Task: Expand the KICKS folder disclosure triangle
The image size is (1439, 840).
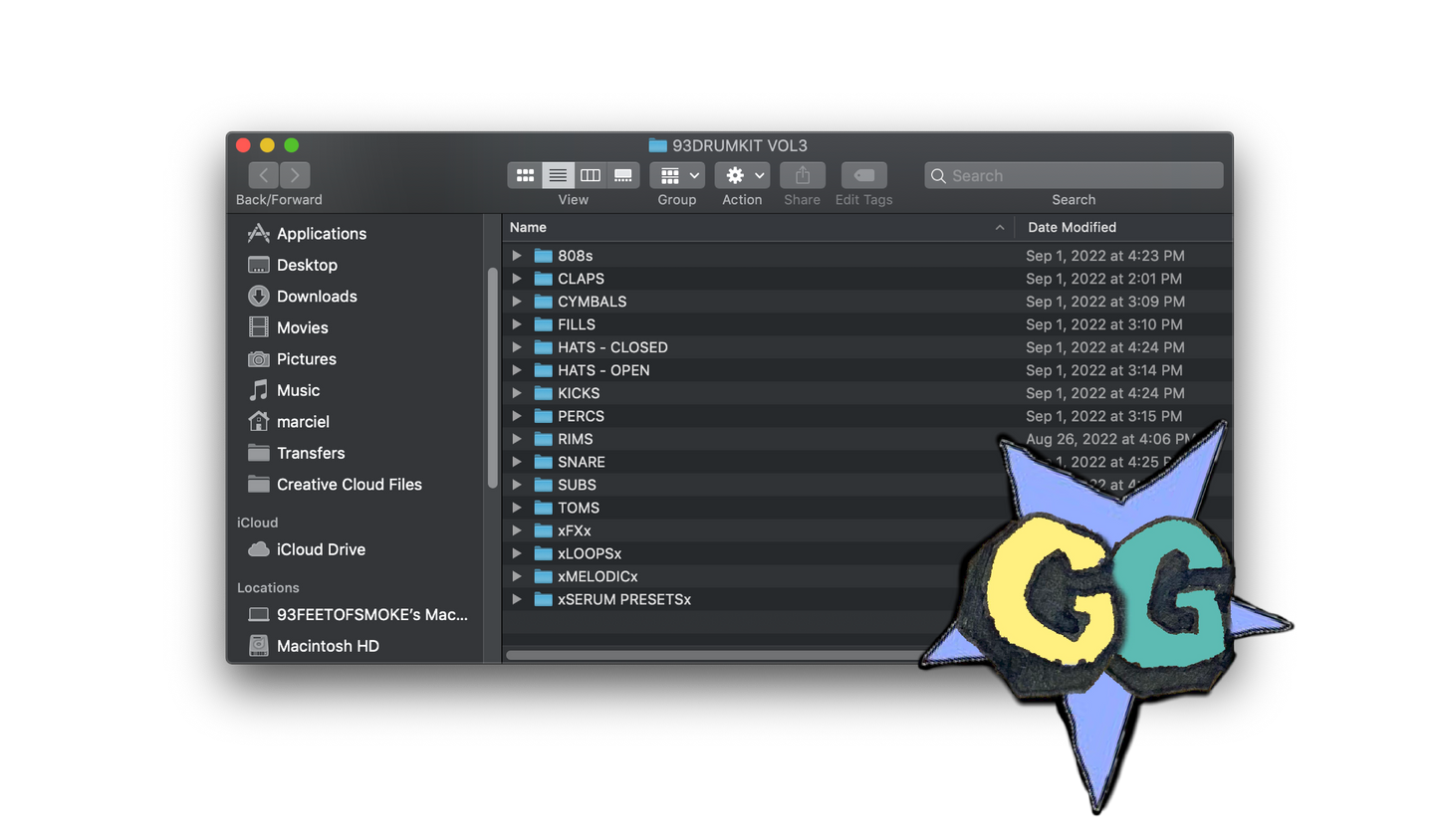Action: 517,393
